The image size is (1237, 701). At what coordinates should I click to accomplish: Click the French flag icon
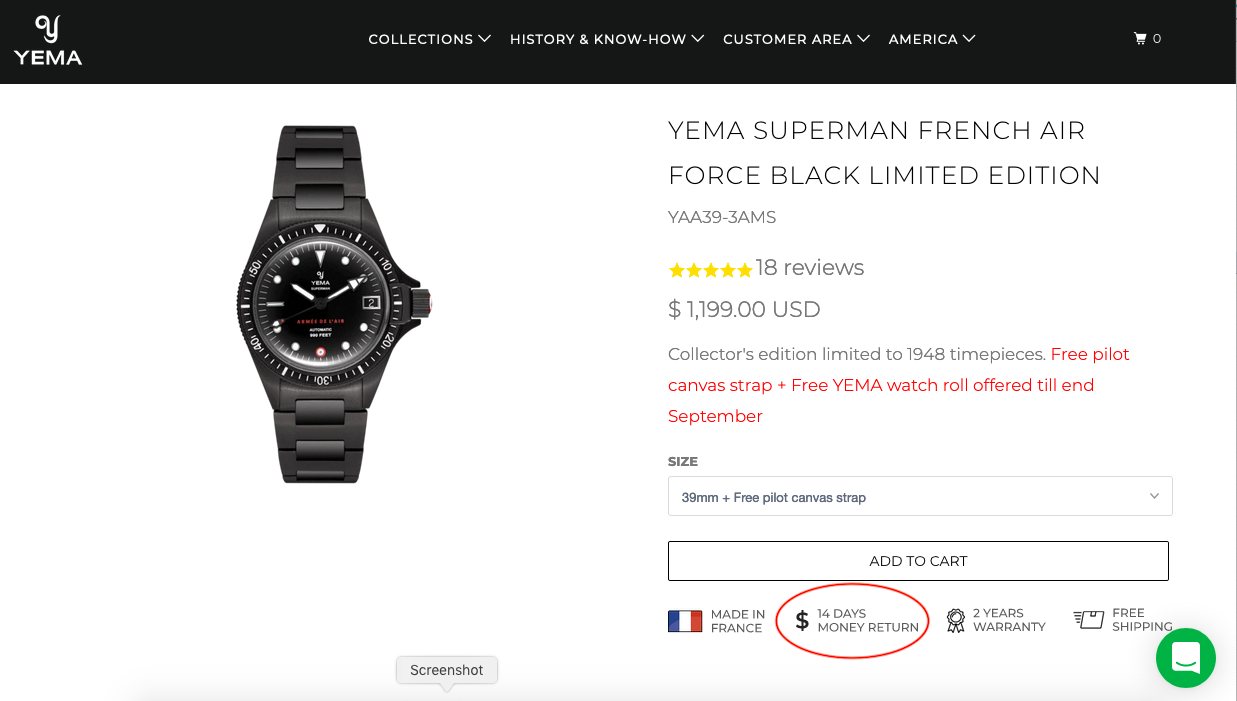(x=685, y=621)
